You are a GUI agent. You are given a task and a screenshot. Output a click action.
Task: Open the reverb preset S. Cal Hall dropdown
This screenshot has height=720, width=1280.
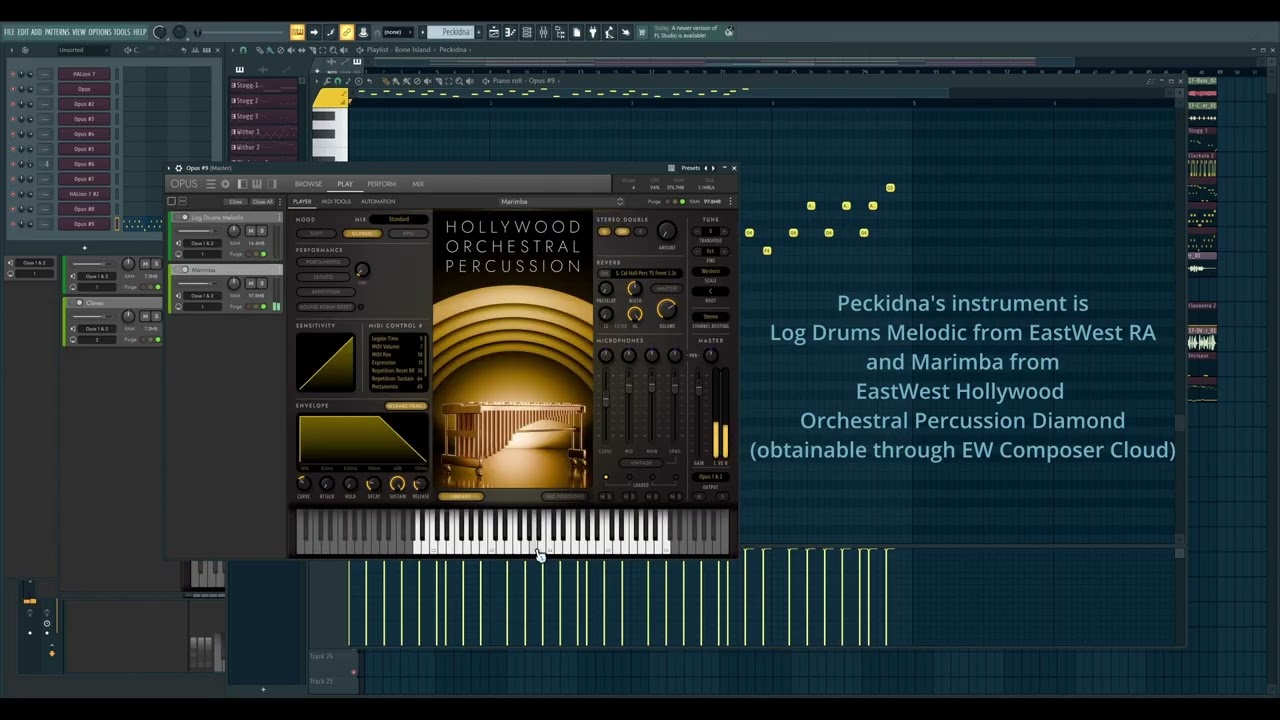[x=646, y=273]
